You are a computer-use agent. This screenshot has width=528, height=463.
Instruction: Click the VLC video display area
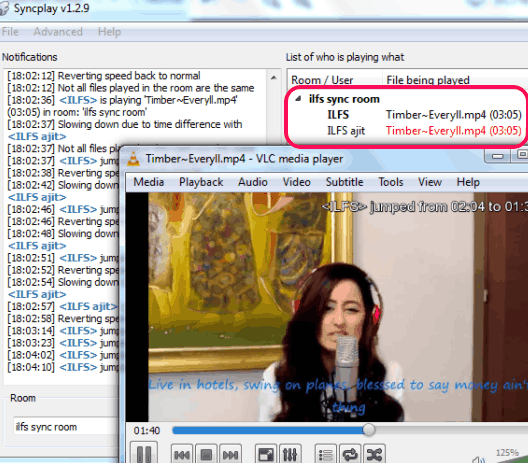tap(327, 306)
